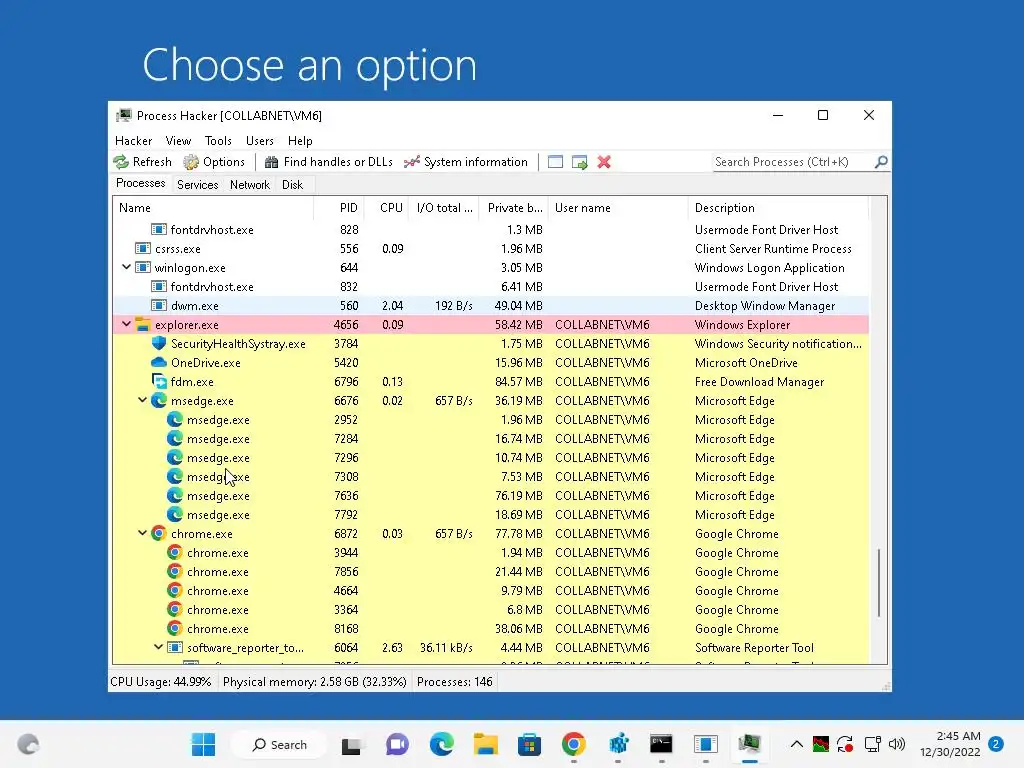The height and width of the screenshot is (768, 1024).
Task: Click Process Hacker title bar icon
Action: tap(123, 116)
